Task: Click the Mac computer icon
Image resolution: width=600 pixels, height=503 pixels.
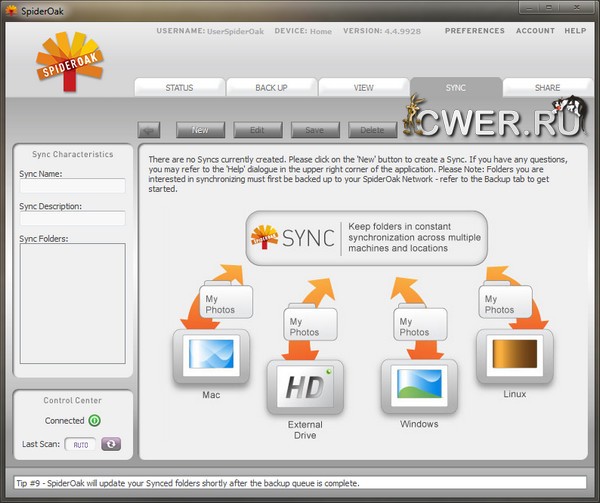Action: (x=210, y=356)
